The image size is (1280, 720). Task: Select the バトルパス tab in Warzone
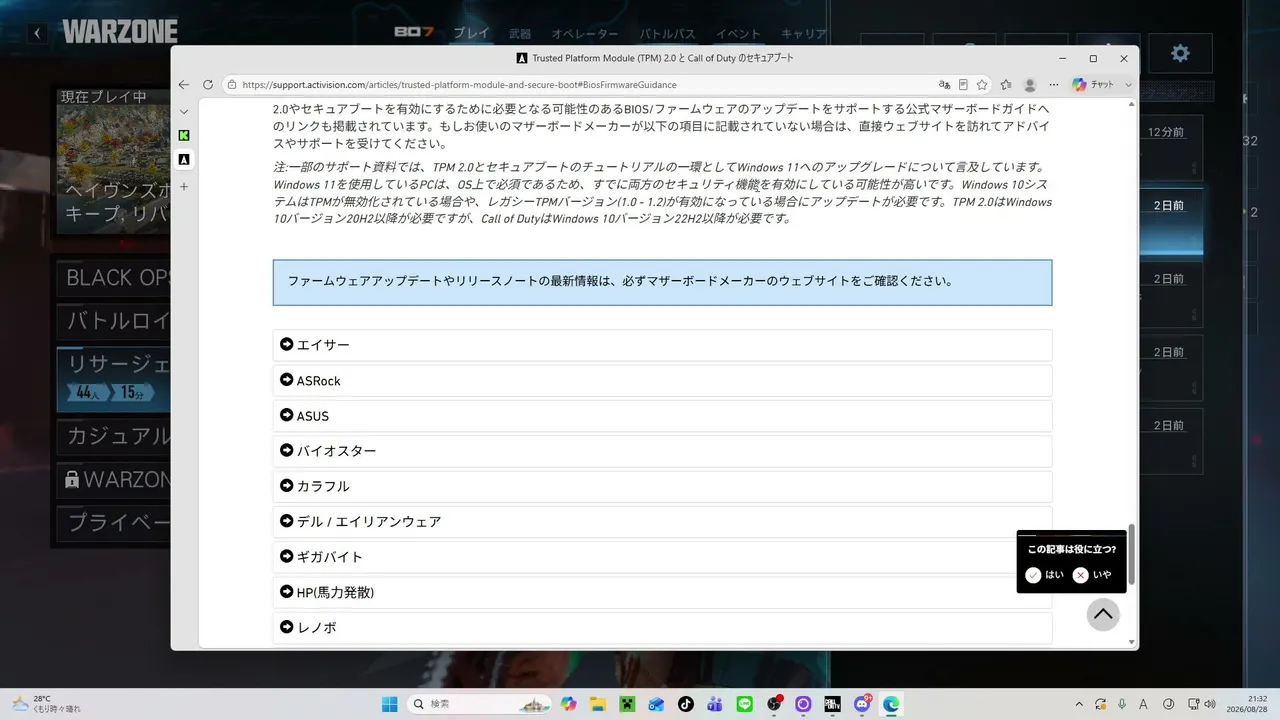668,34
